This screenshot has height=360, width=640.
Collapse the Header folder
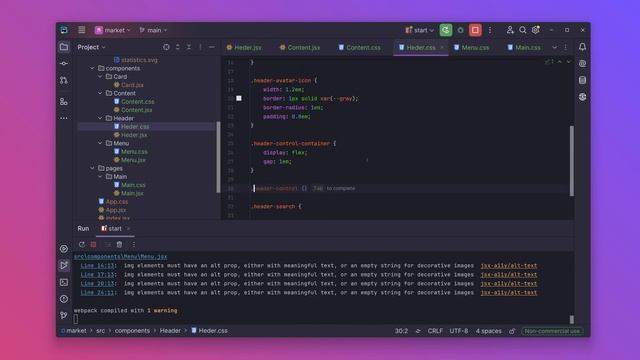[x=100, y=118]
